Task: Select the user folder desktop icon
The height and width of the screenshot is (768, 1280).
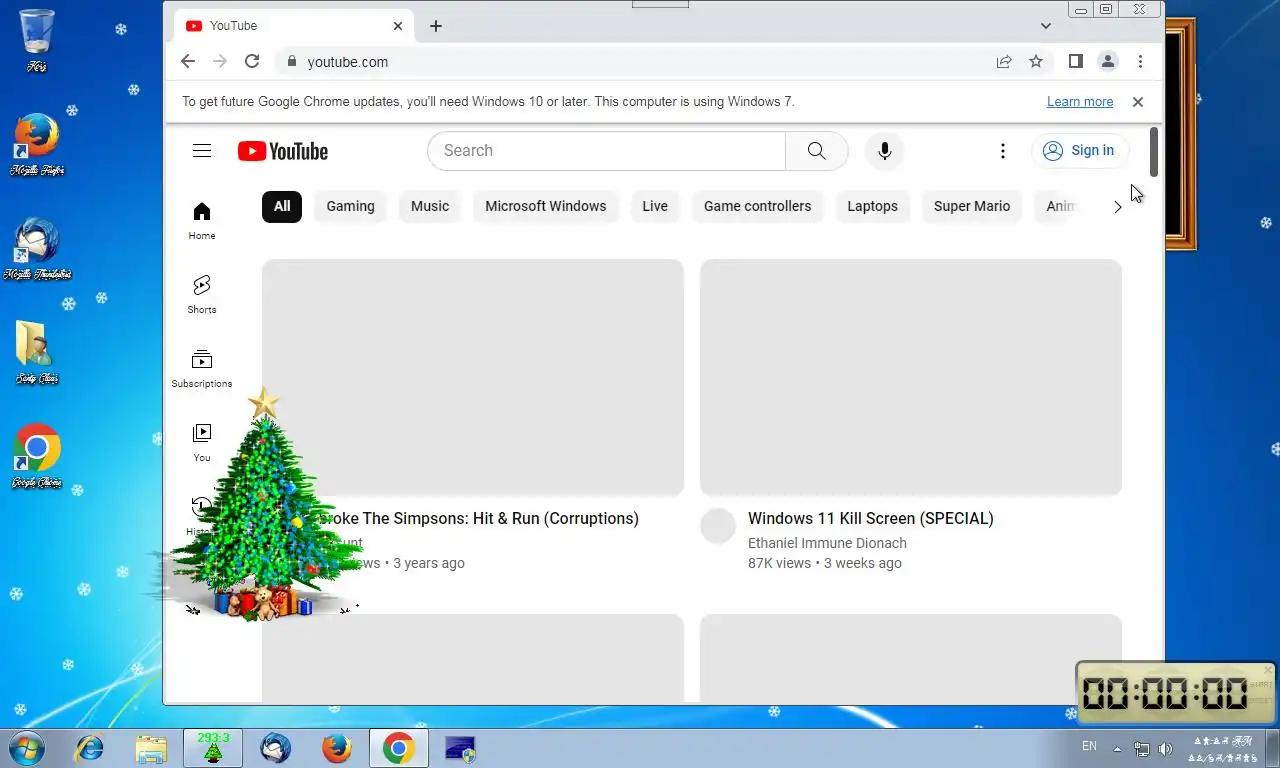Action: [37, 352]
